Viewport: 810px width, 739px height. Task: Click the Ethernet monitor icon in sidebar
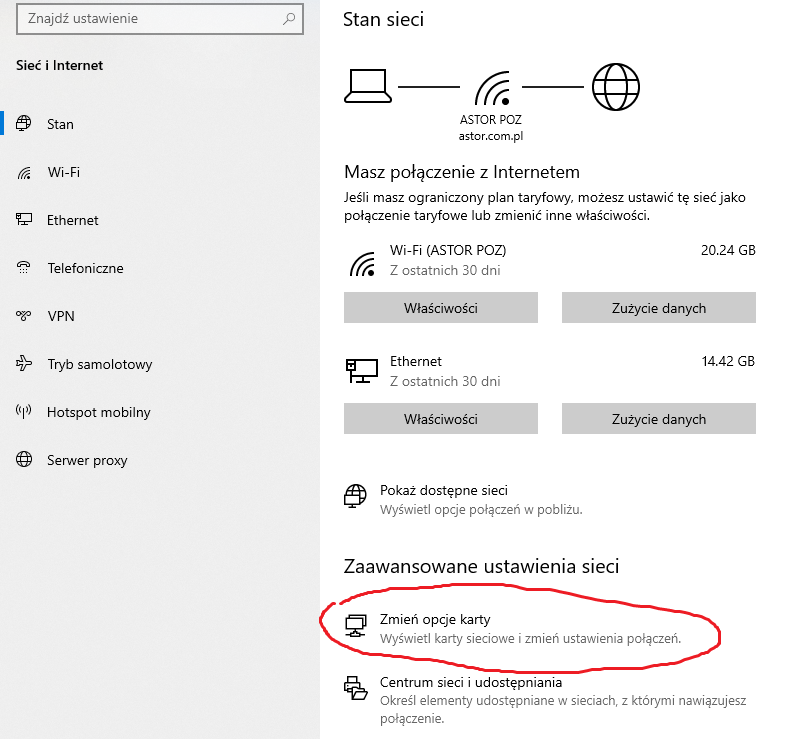point(24,220)
